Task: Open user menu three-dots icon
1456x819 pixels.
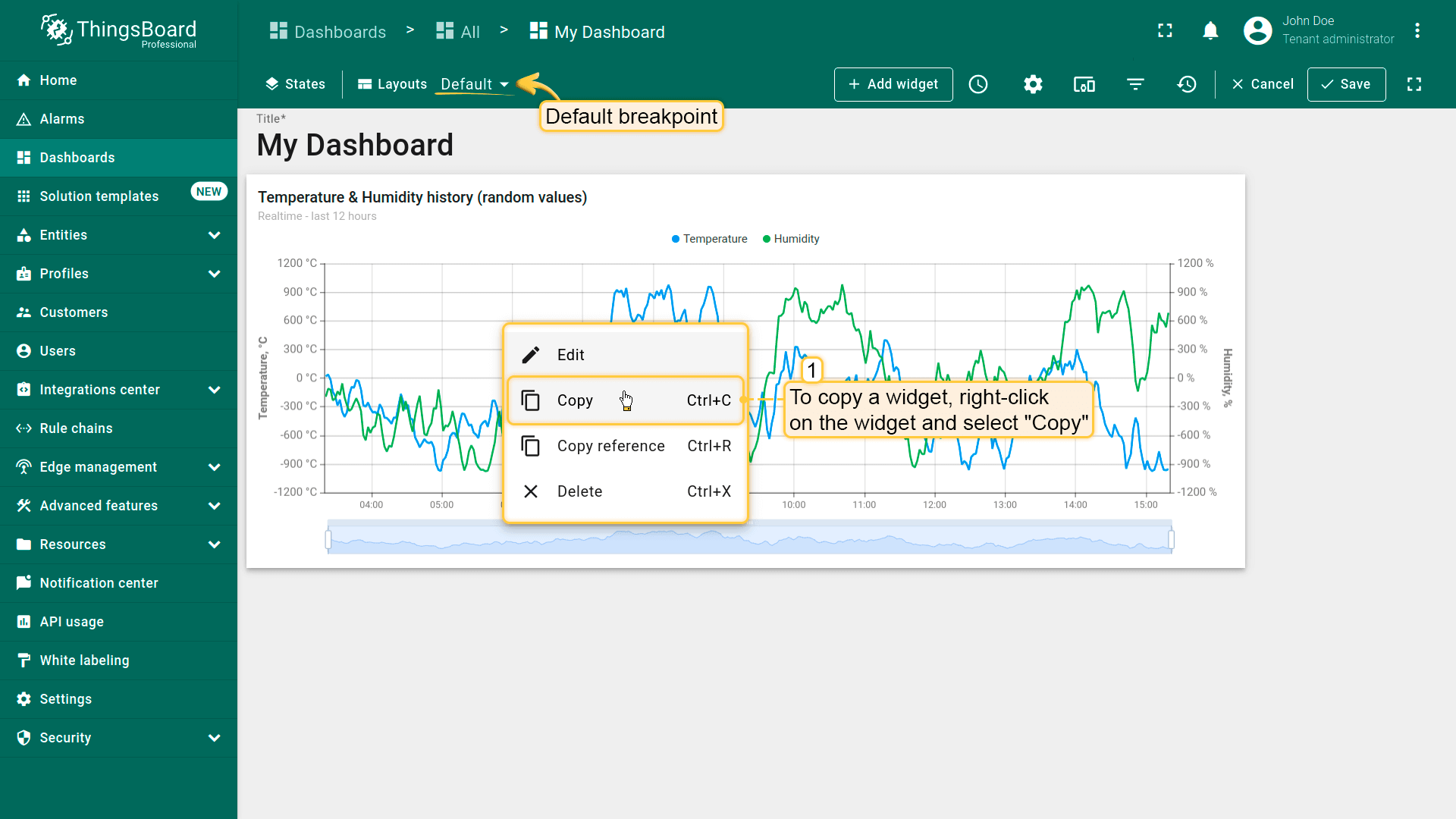Action: pos(1417,31)
